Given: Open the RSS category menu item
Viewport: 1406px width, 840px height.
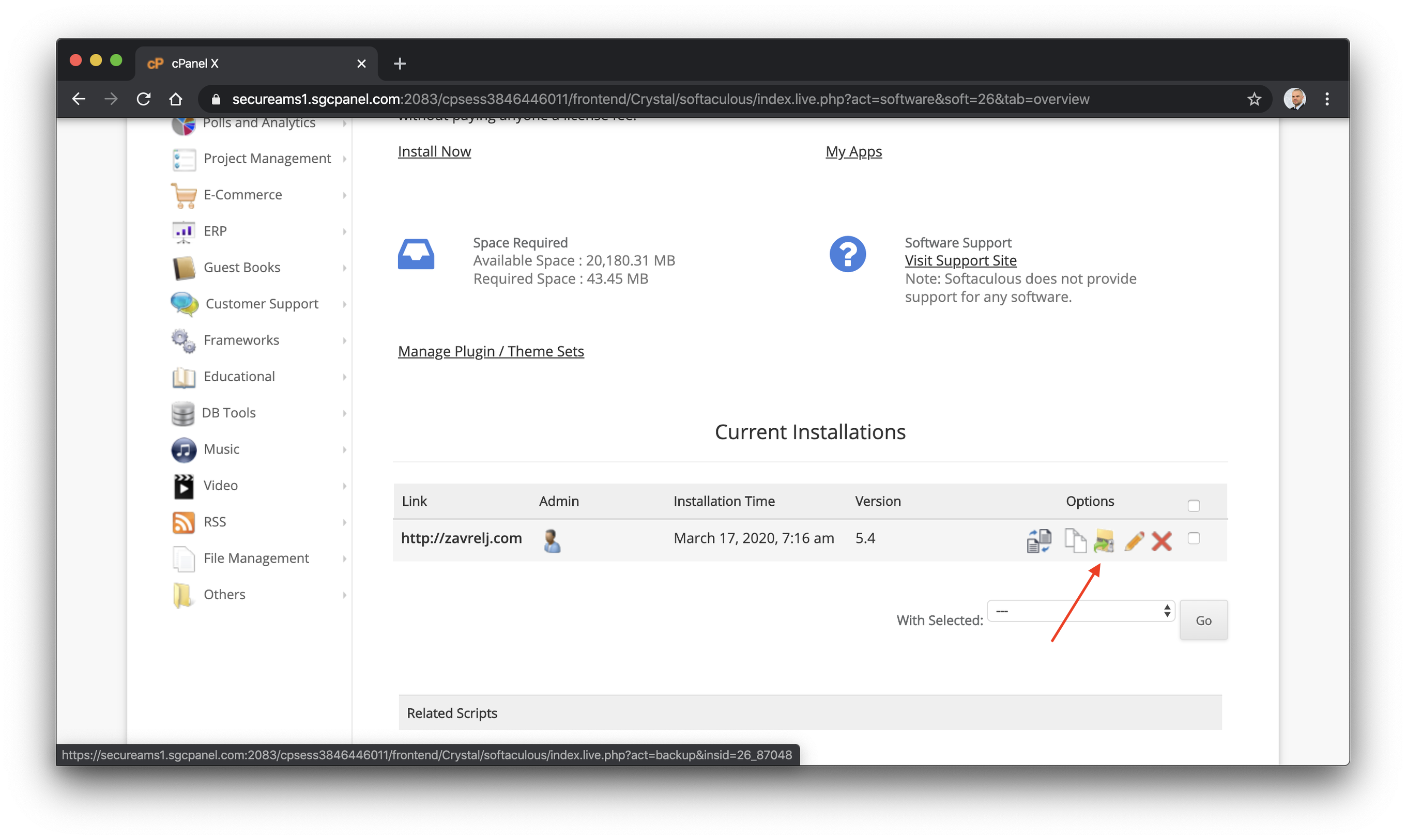Looking at the screenshot, I should pos(215,522).
